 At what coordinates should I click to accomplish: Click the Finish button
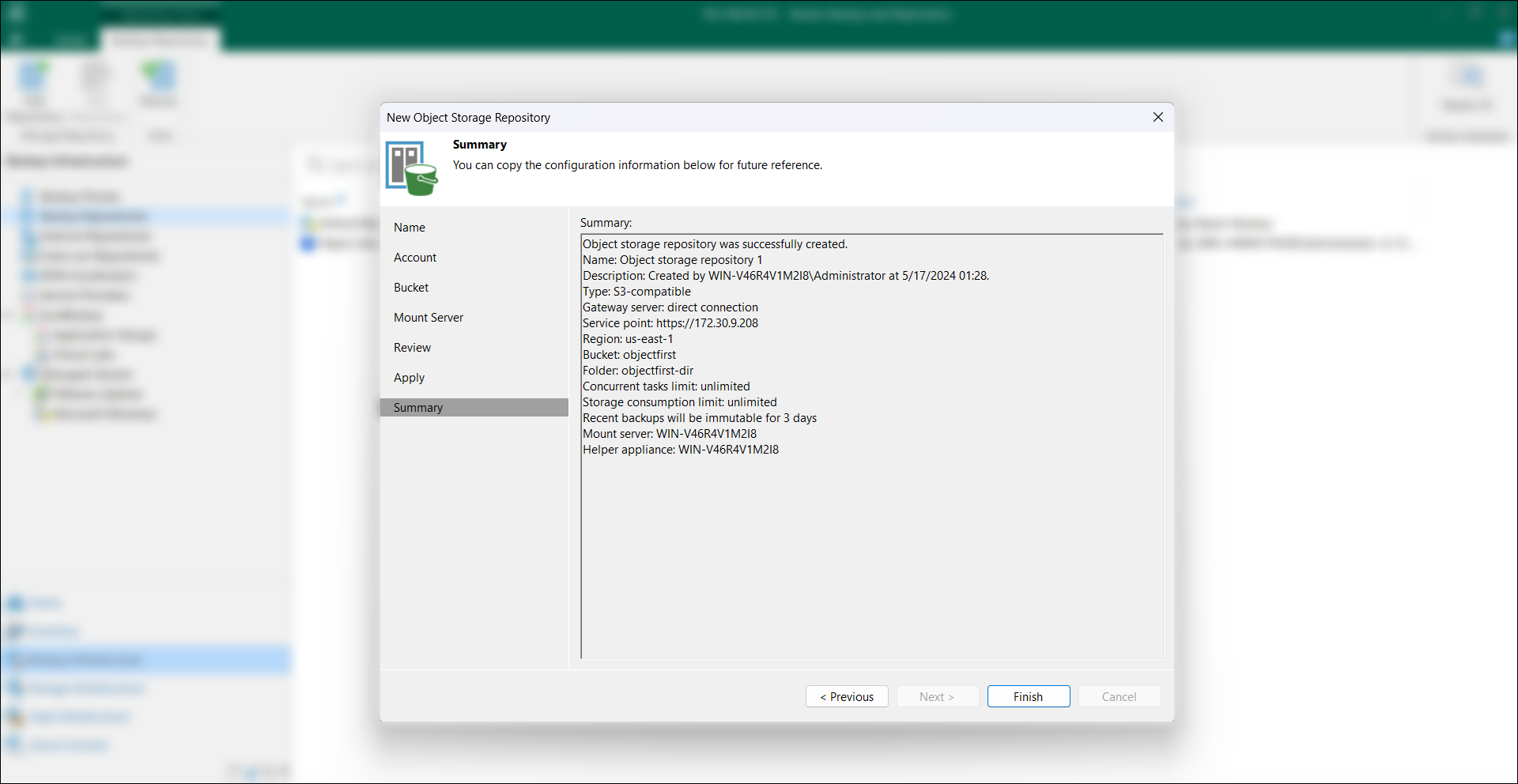pyautogui.click(x=1028, y=696)
